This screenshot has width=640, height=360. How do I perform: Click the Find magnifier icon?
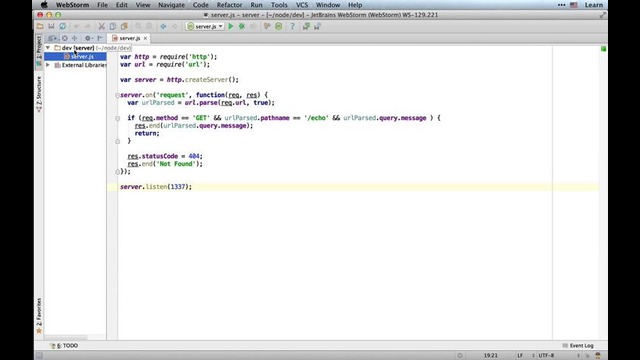click(x=138, y=26)
